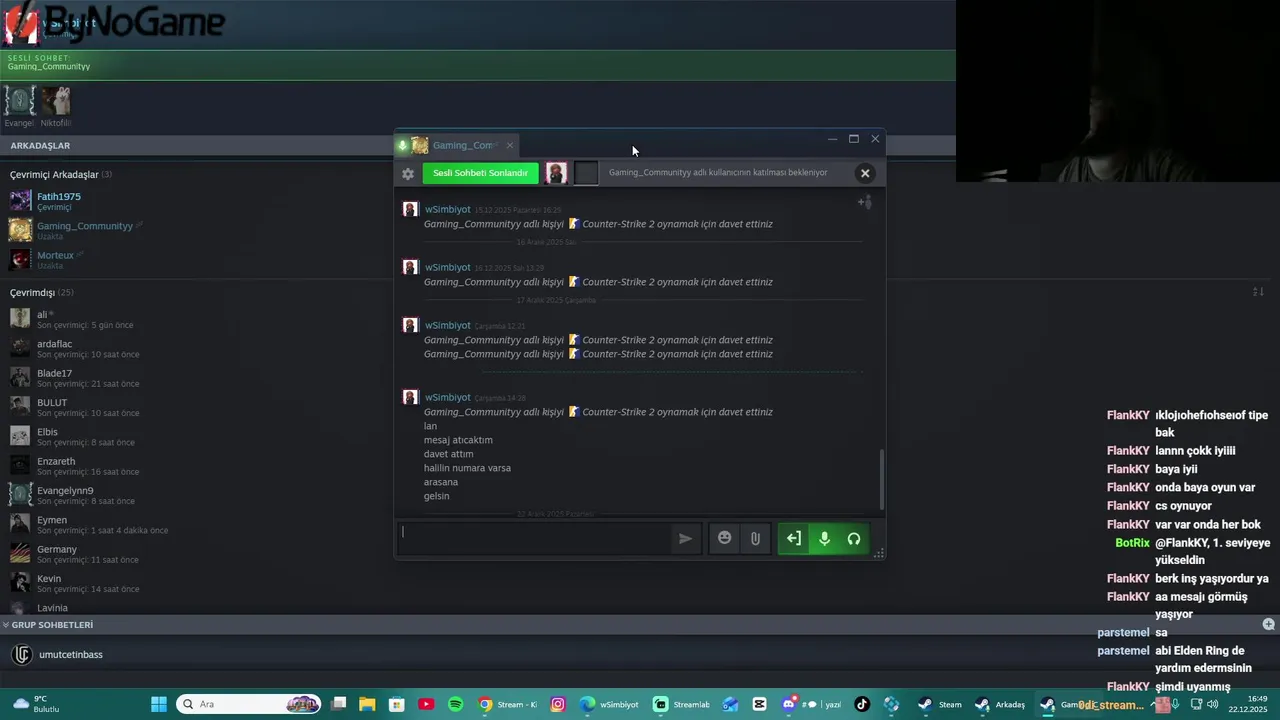Select the Gaming_Com chat tab
1280x720 pixels.
(455, 145)
